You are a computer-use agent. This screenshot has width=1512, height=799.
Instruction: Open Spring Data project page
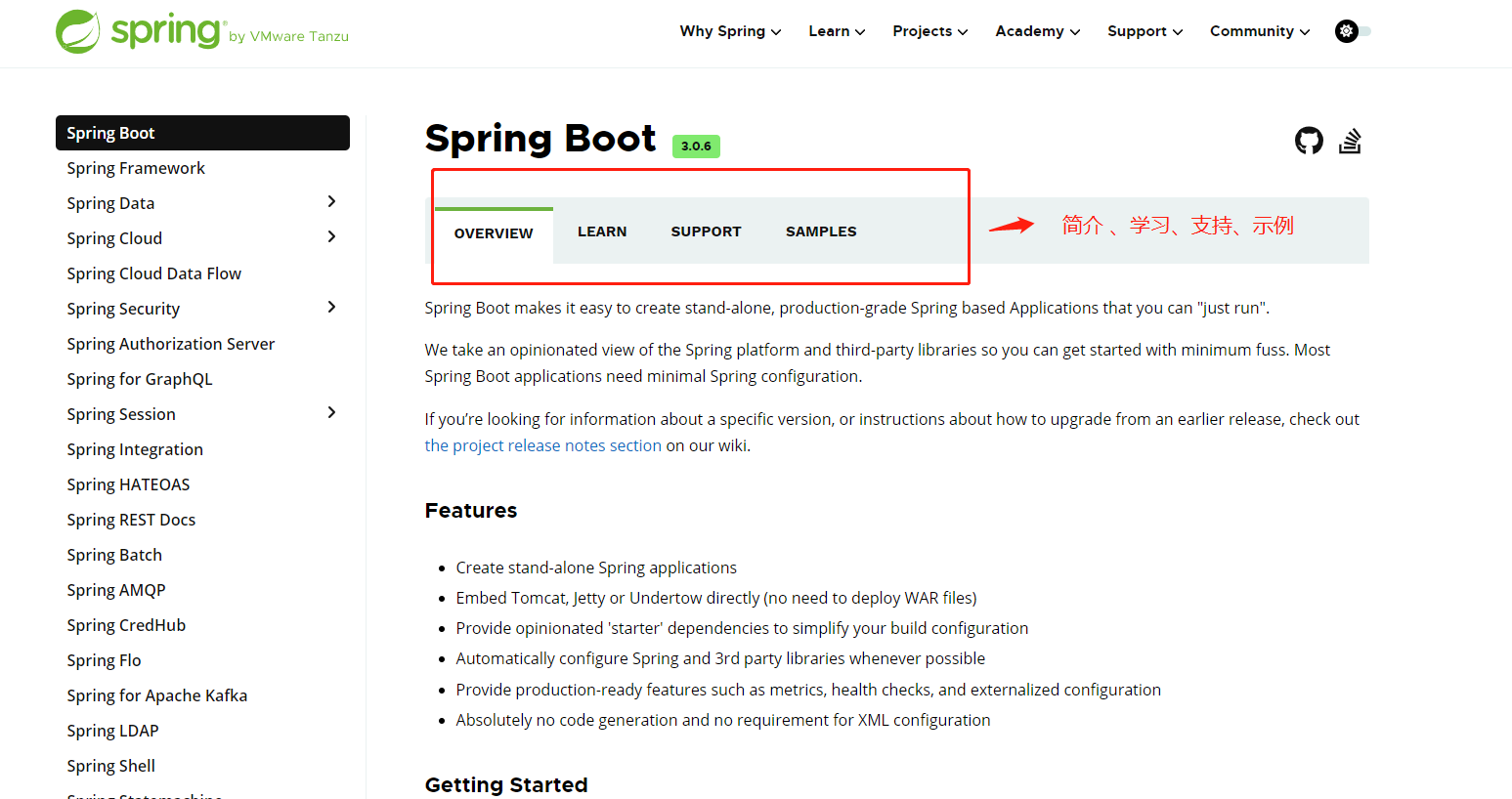(x=110, y=203)
